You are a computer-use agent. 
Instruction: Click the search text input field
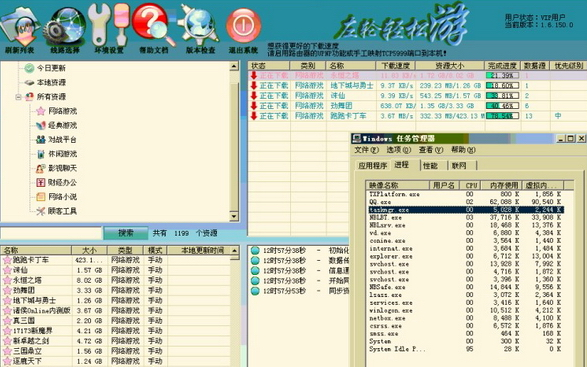tap(51, 233)
